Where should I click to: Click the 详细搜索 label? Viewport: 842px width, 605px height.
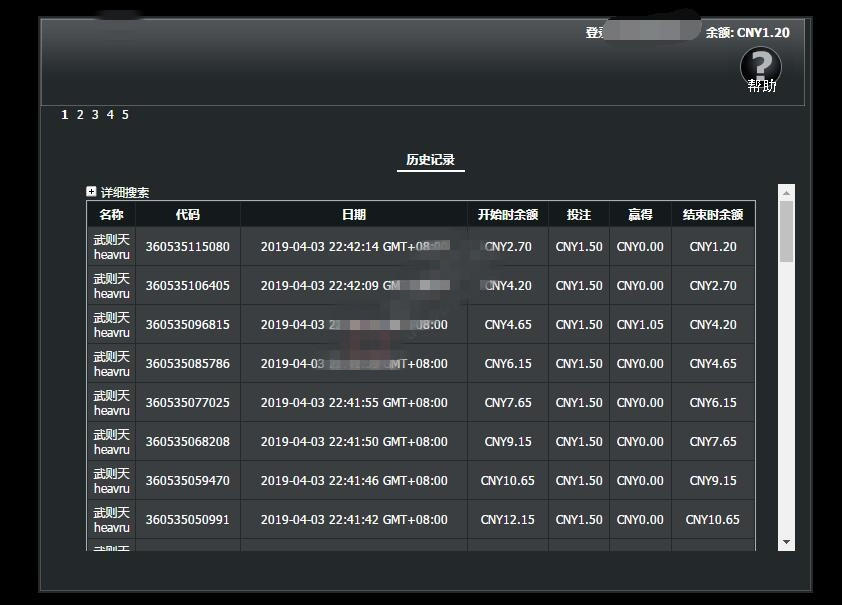tap(125, 192)
